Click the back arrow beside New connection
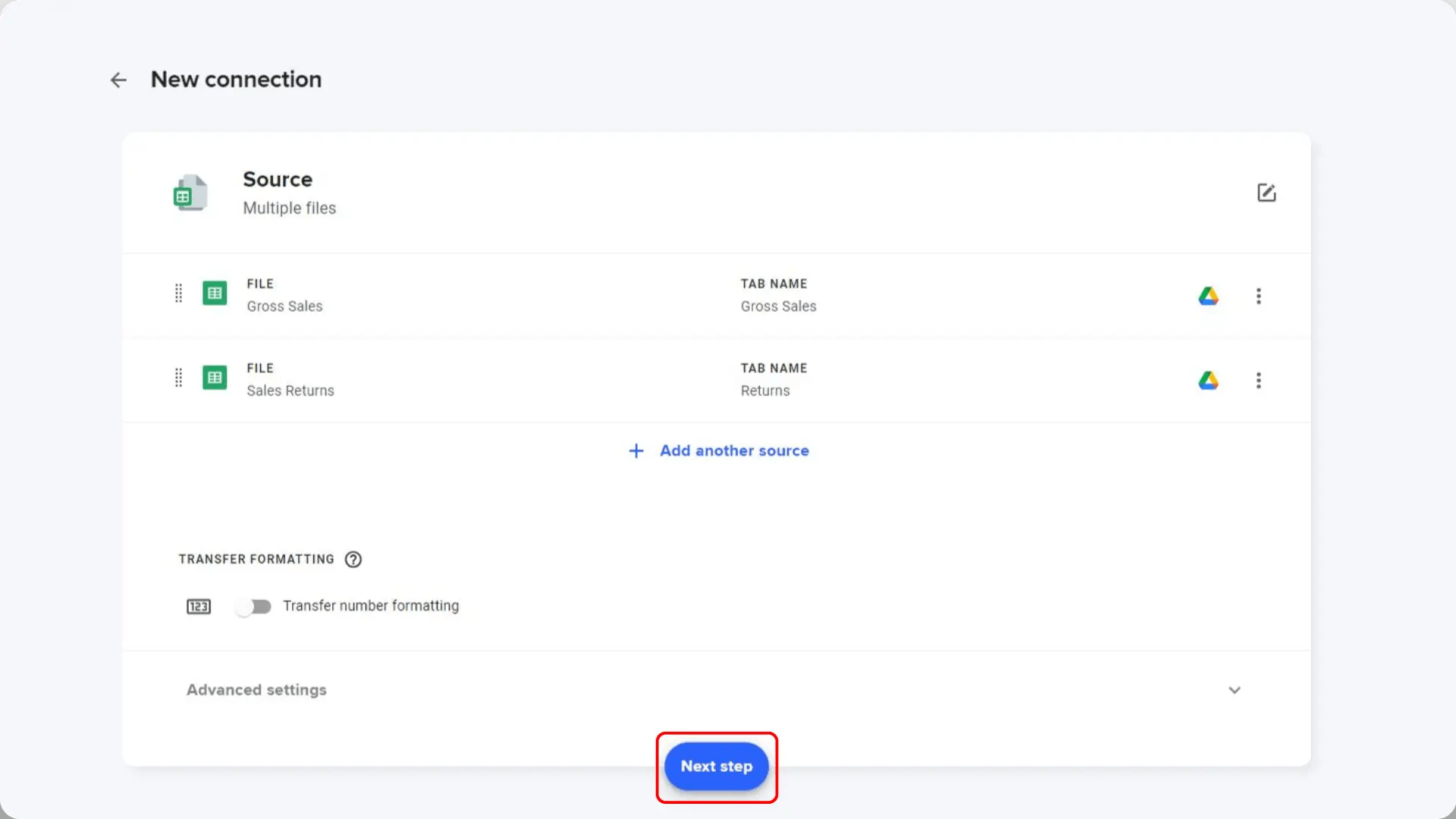Screen dimensions: 1456x819 (118, 80)
